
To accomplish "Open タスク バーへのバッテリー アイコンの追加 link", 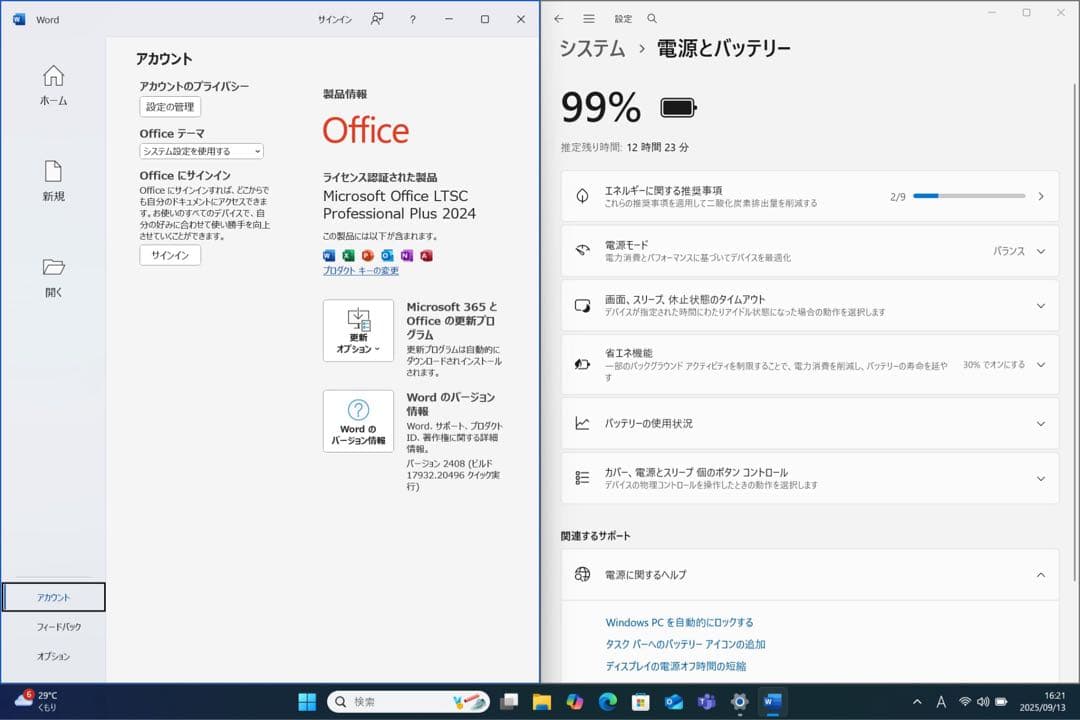I will point(685,644).
